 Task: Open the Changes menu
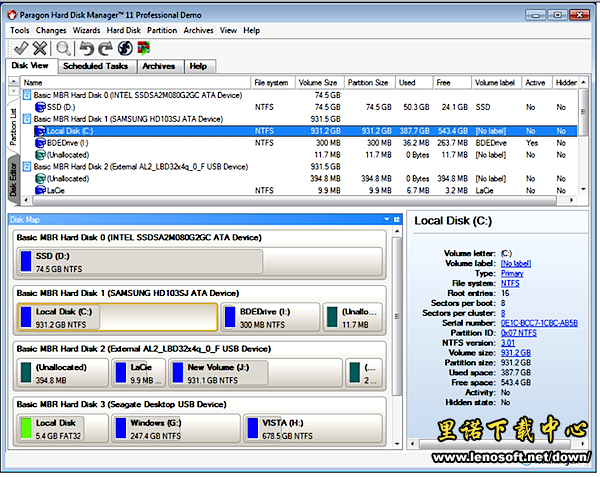point(51,31)
